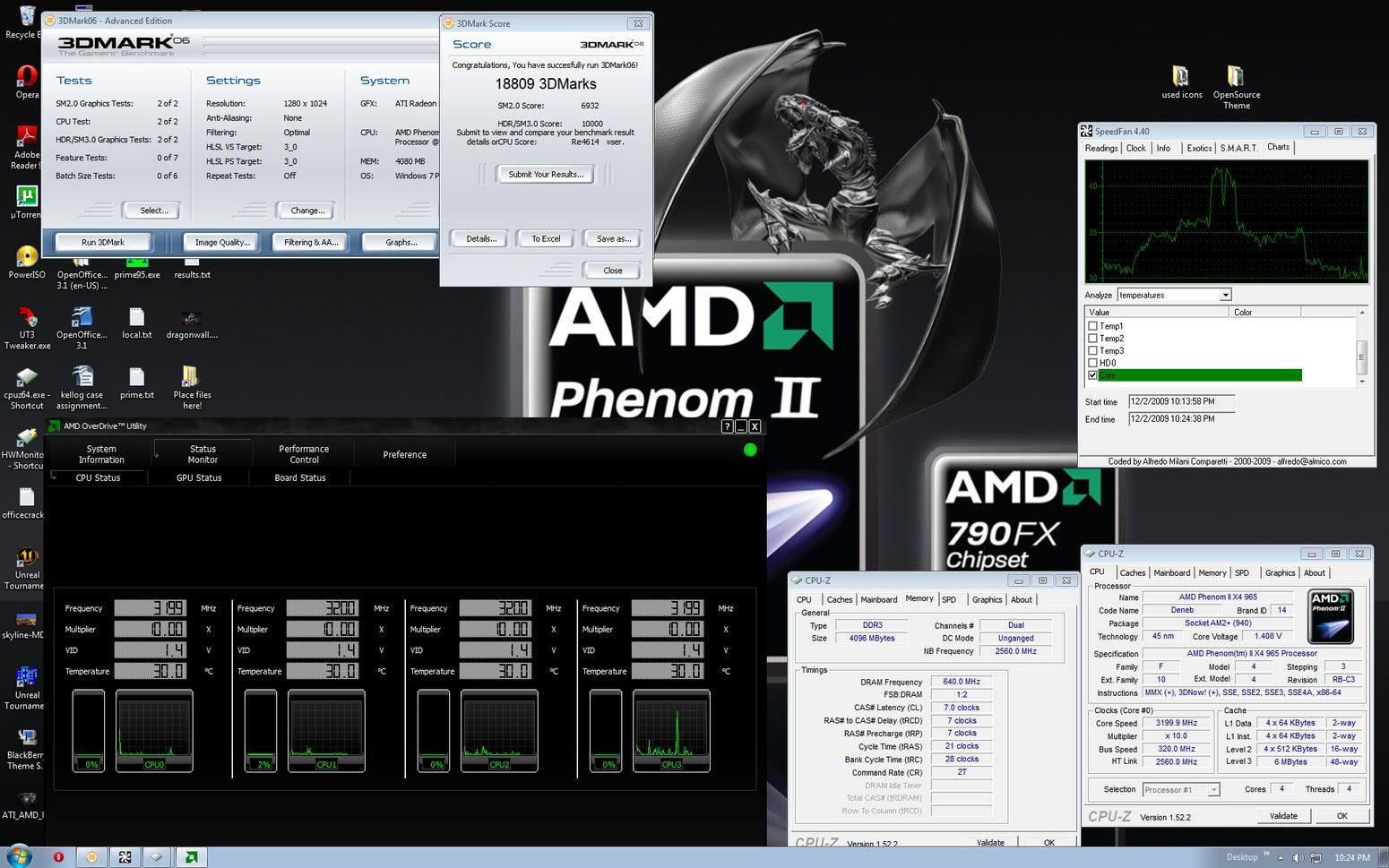1389x868 pixels.
Task: Open the Opera desktop icon
Action: [26, 77]
